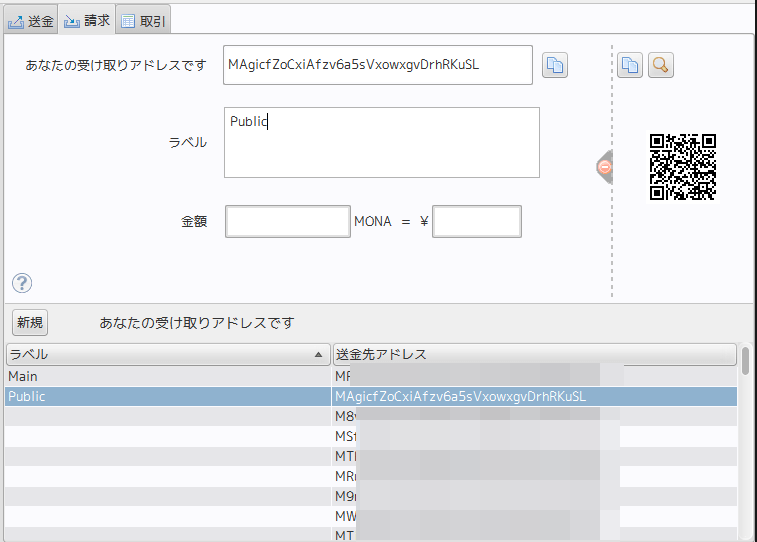The width and height of the screenshot is (757, 542).
Task: Open the 取引 (History) tab
Action: coord(143,21)
